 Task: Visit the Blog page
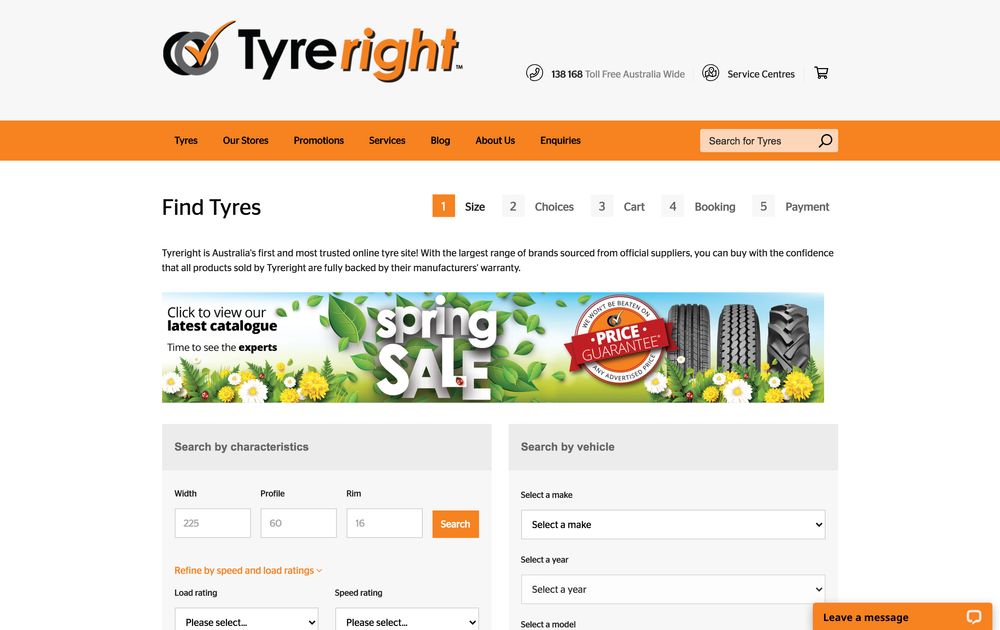[440, 140]
